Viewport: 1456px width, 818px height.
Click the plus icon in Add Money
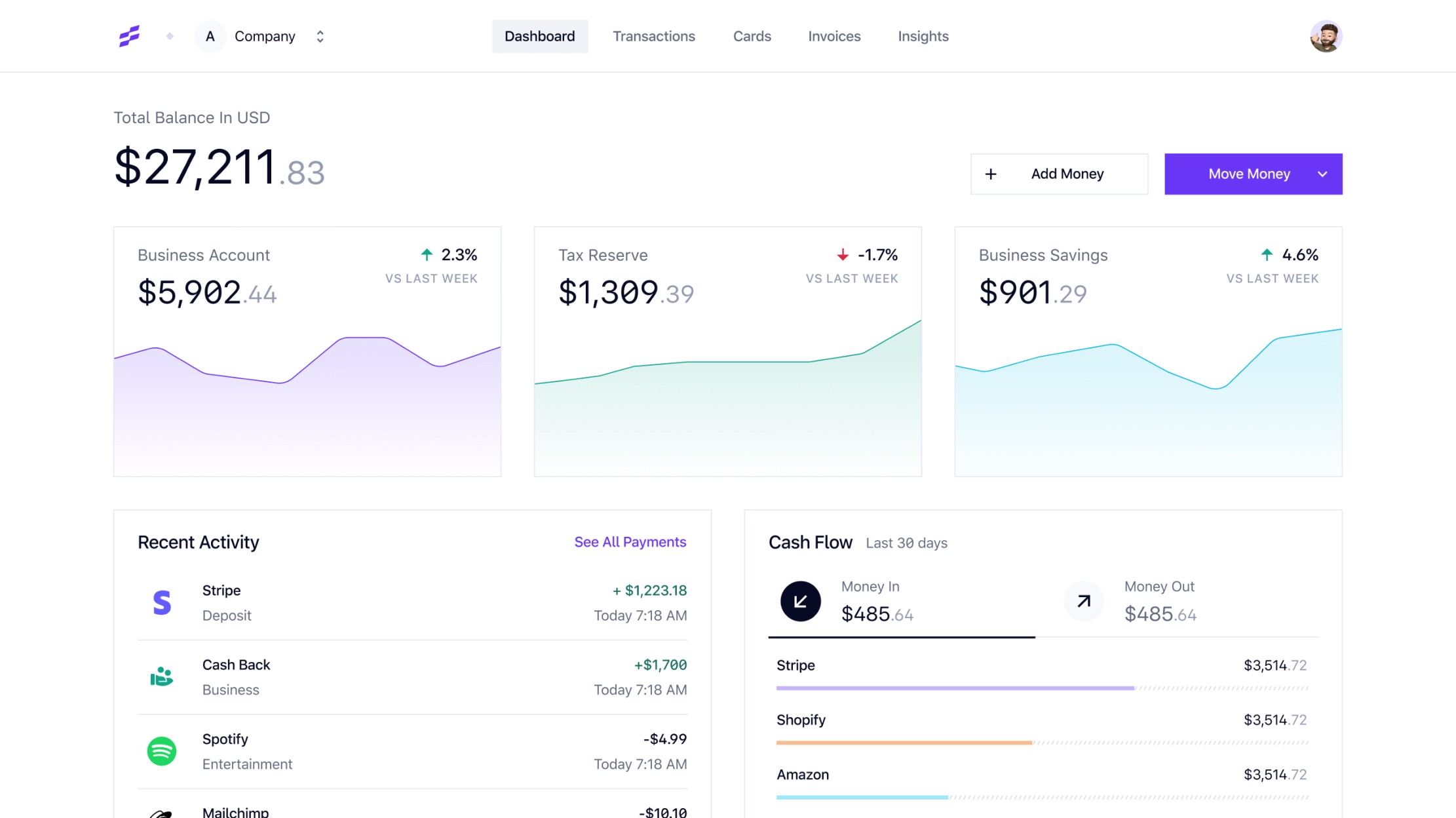pos(991,174)
